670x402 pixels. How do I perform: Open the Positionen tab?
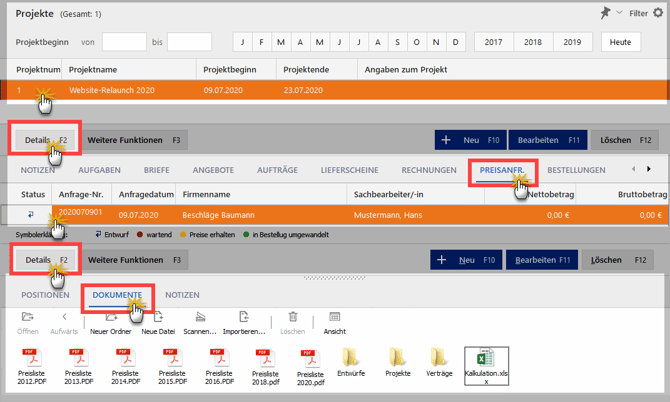[x=45, y=295]
